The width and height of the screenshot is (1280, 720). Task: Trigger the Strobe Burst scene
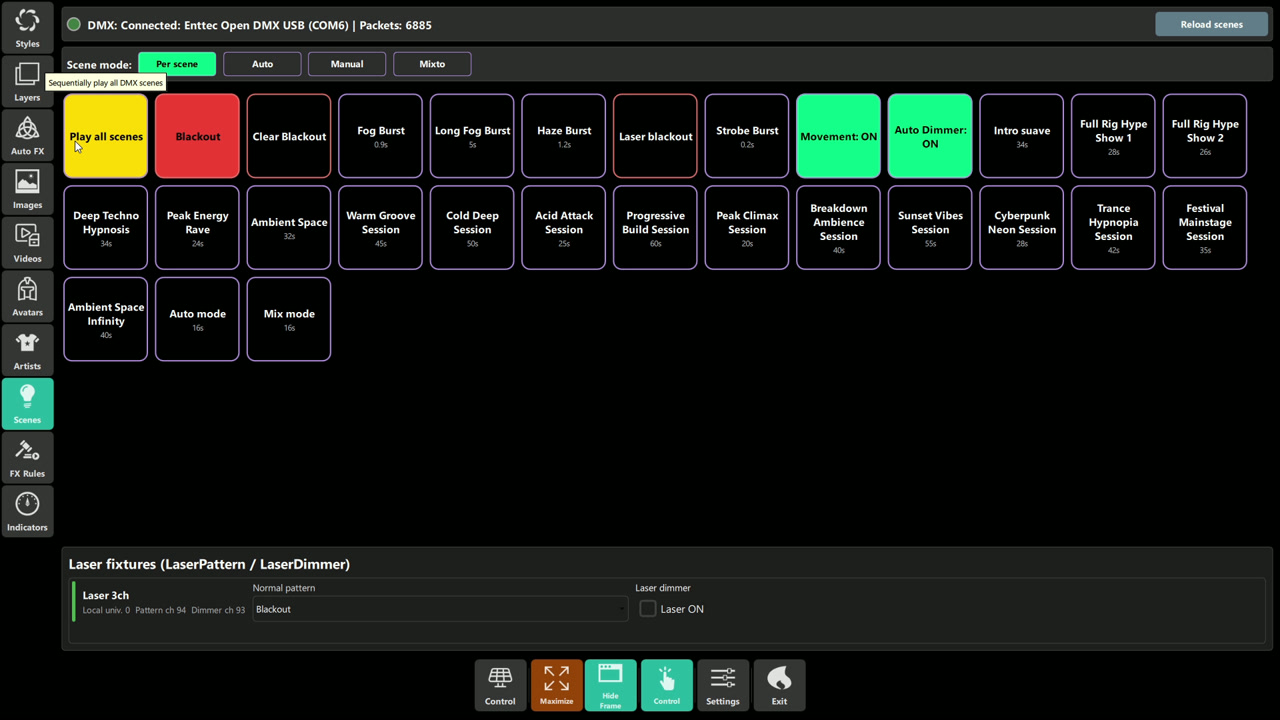747,136
